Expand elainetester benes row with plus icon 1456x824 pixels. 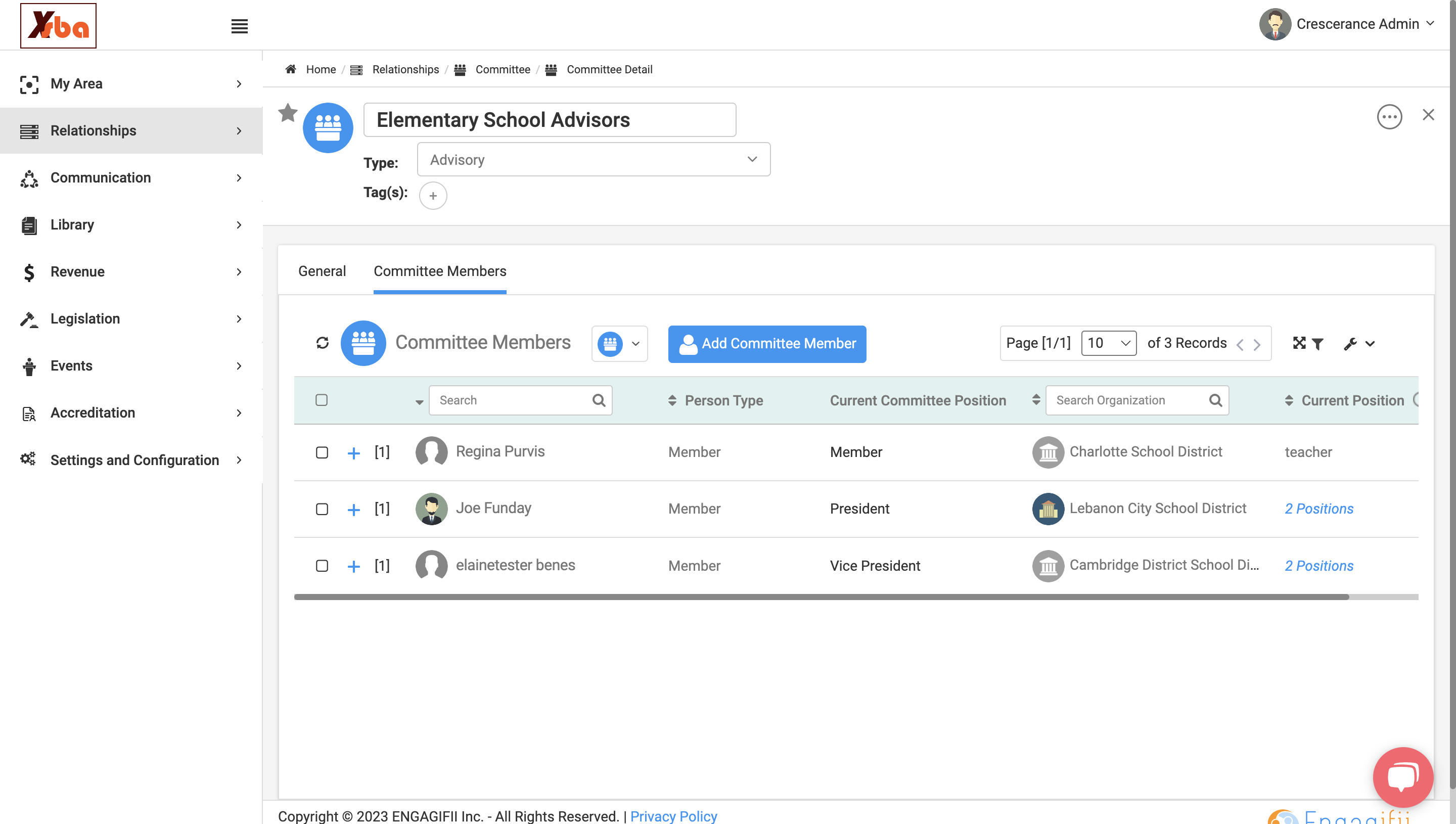[x=353, y=566]
